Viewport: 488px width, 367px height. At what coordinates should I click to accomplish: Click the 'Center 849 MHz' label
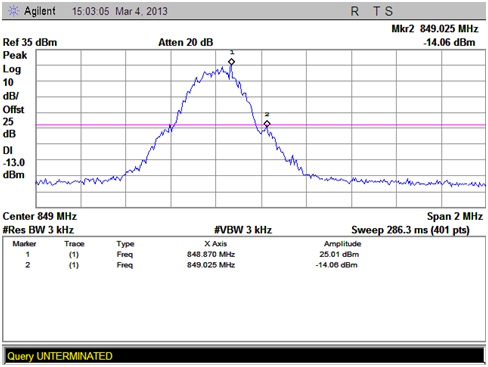pos(40,217)
